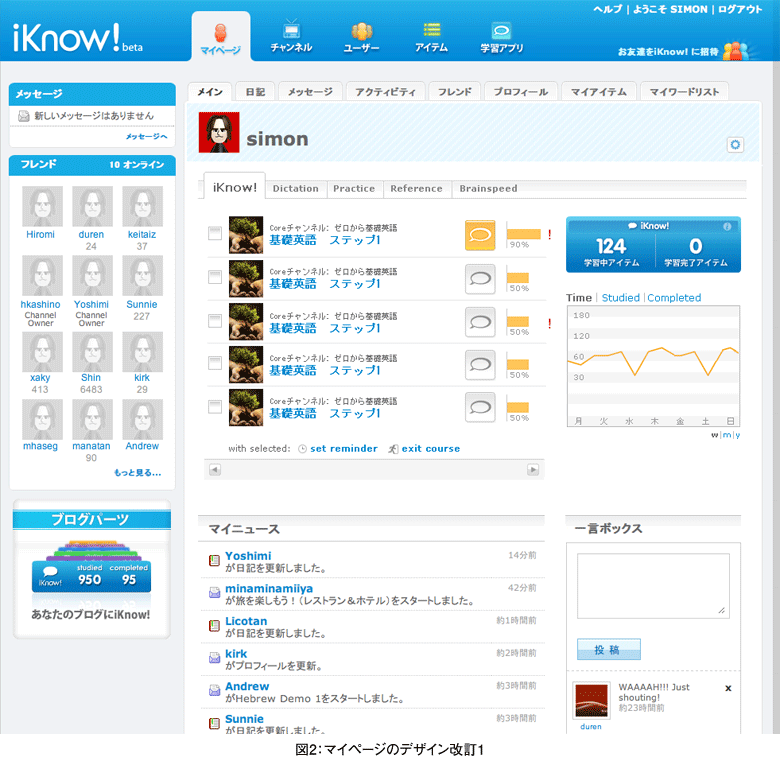This screenshot has width=780, height=760.
Task: Open the チャンネル navigation icon
Action: (x=291, y=37)
